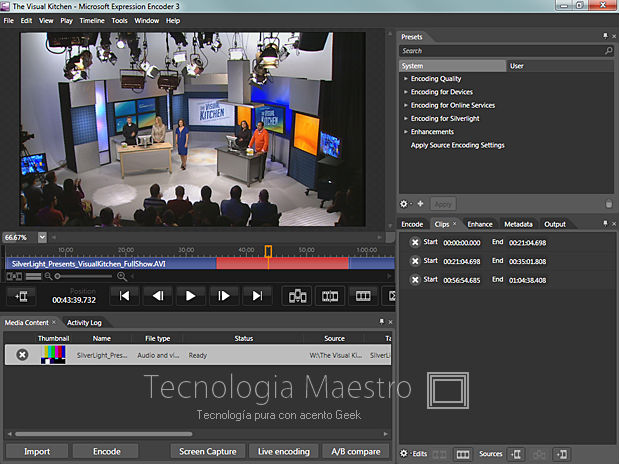Expand the Encoding Quality presets
Image resolution: width=619 pixels, height=464 pixels.
click(405, 79)
